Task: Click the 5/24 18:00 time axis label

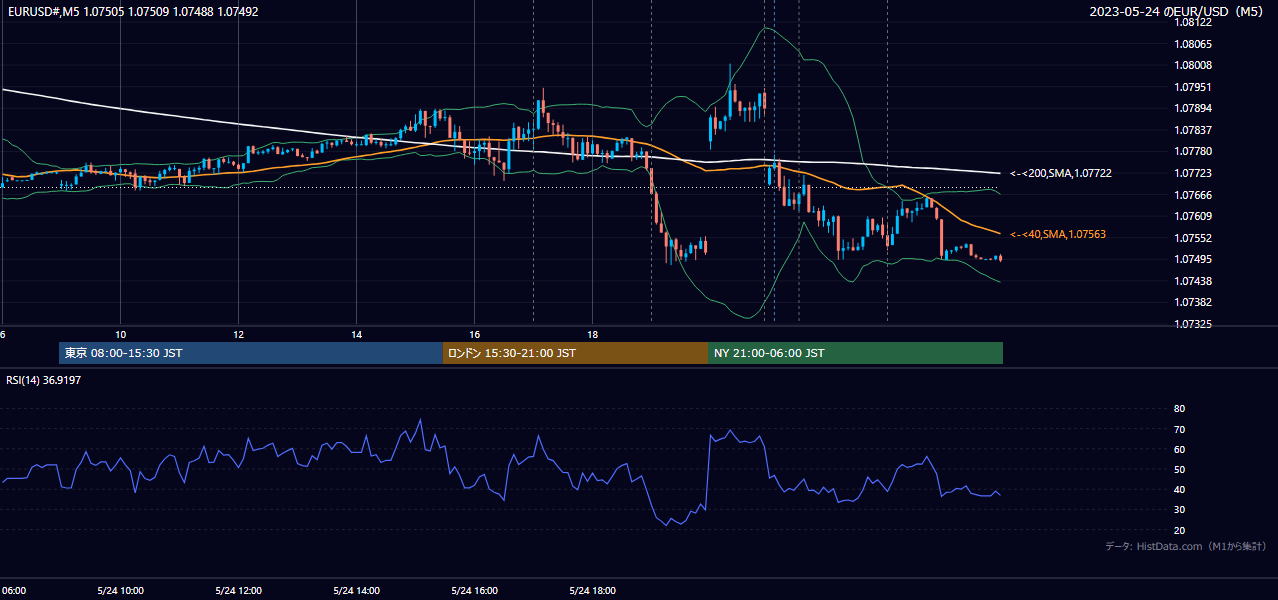Action: [x=592, y=590]
